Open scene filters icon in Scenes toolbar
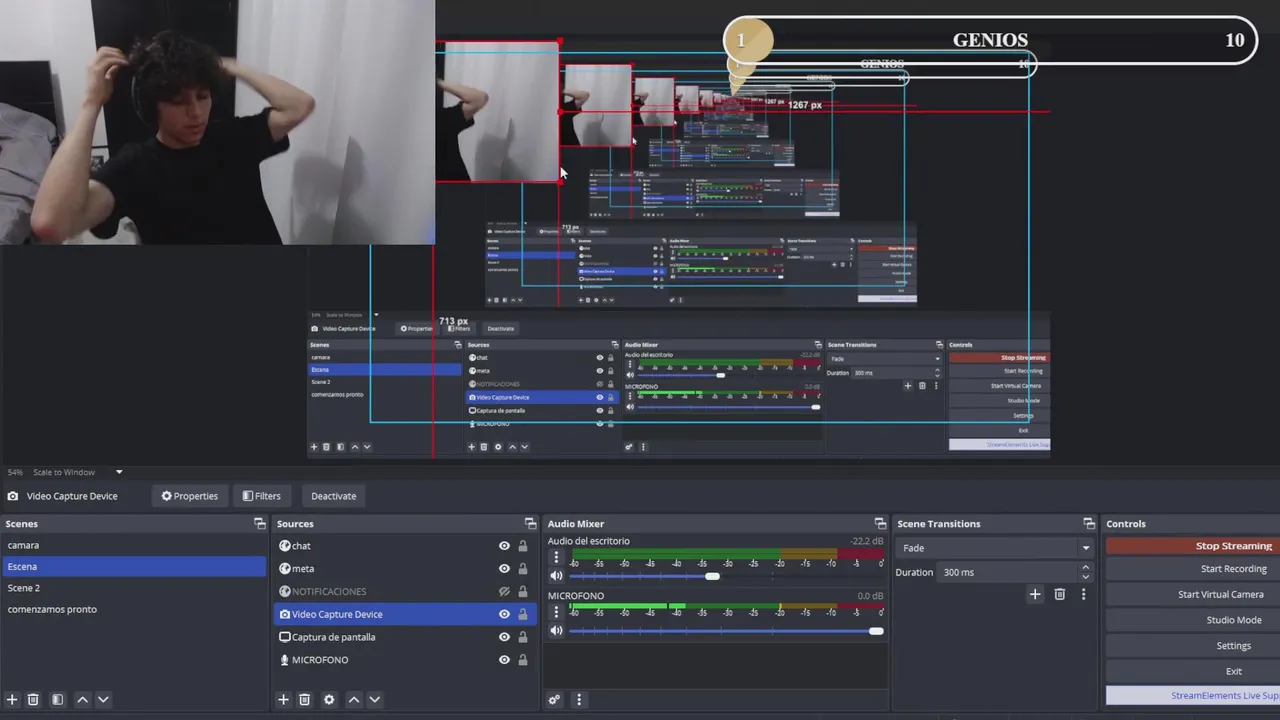Screen dimensions: 1280x720 (x=57, y=700)
